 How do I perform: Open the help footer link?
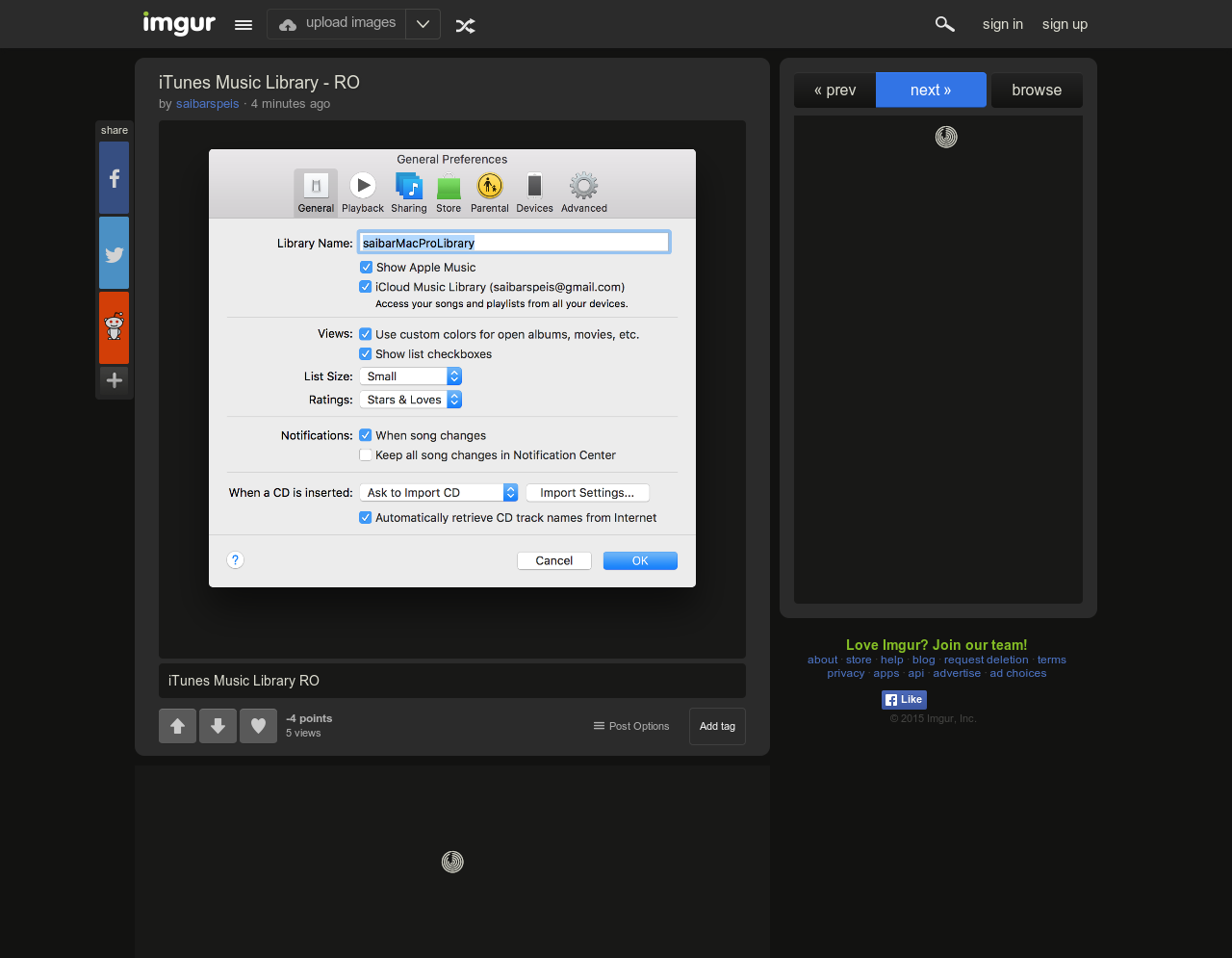tap(892, 660)
